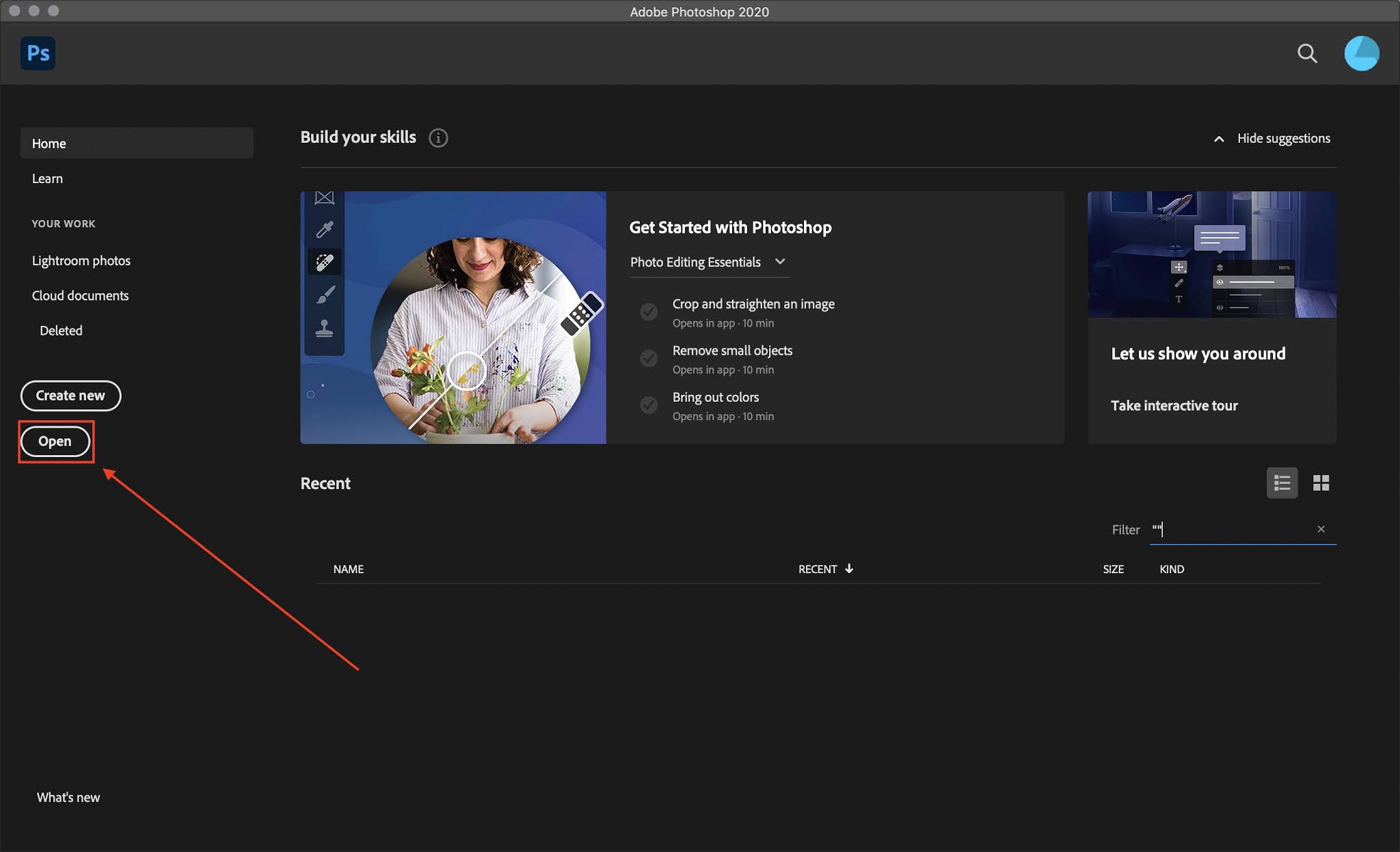Viewport: 1400px width, 852px height.
Task: Click inside the Filter text field
Action: pyautogui.click(x=1230, y=530)
